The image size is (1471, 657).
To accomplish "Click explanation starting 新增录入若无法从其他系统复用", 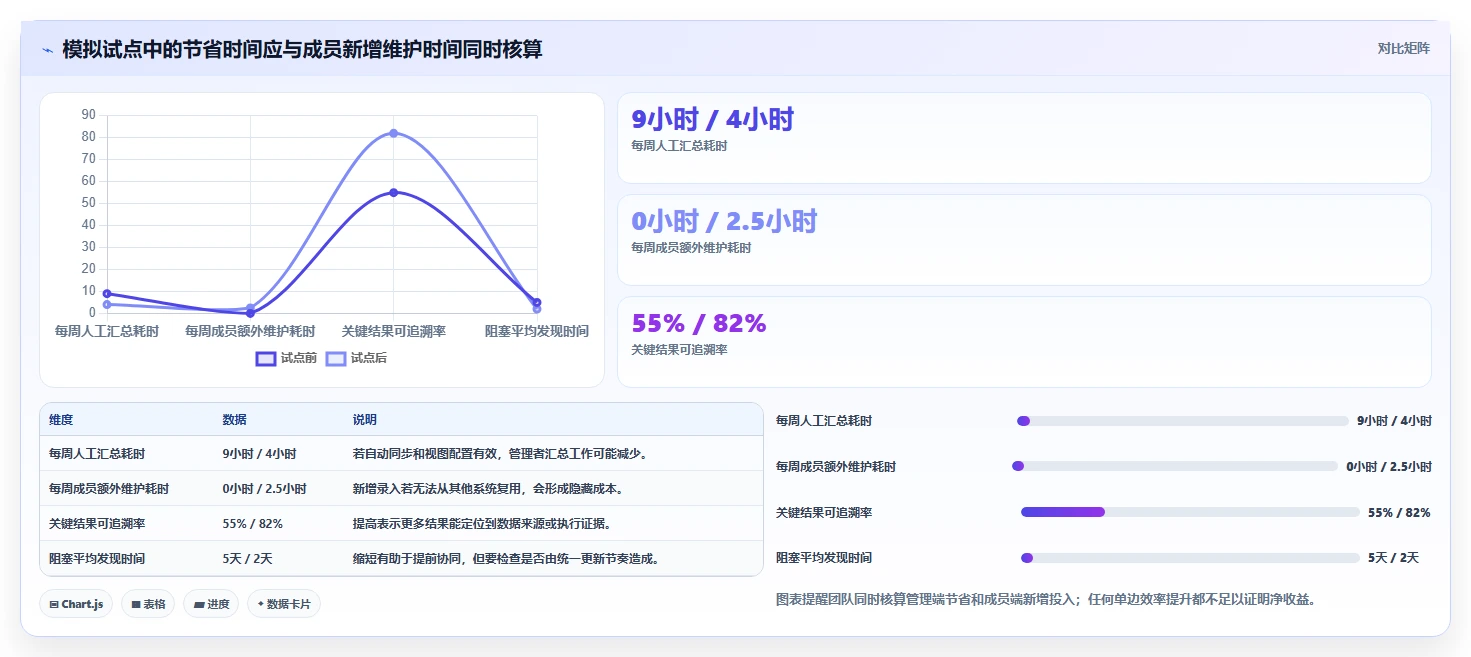I will coord(490,489).
